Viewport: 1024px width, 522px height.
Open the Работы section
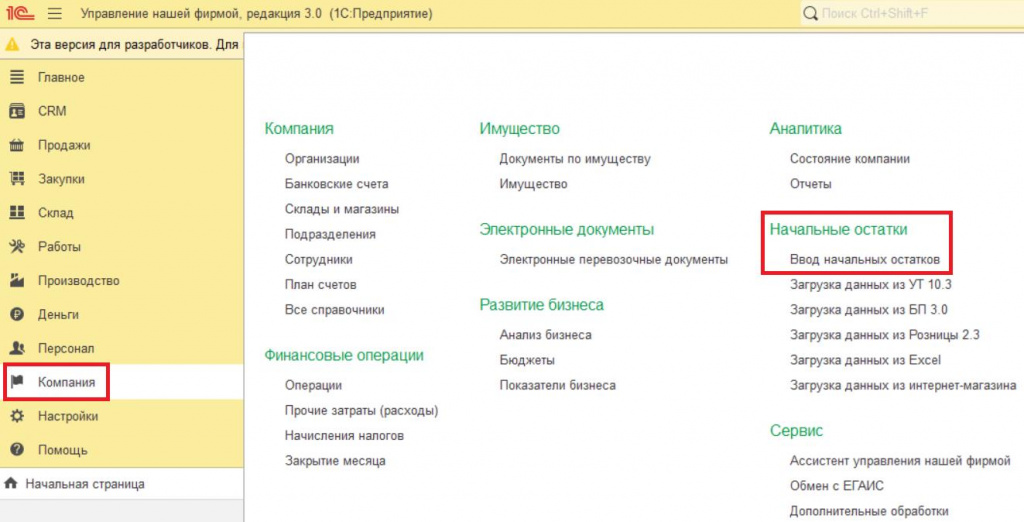pyautogui.click(x=59, y=247)
